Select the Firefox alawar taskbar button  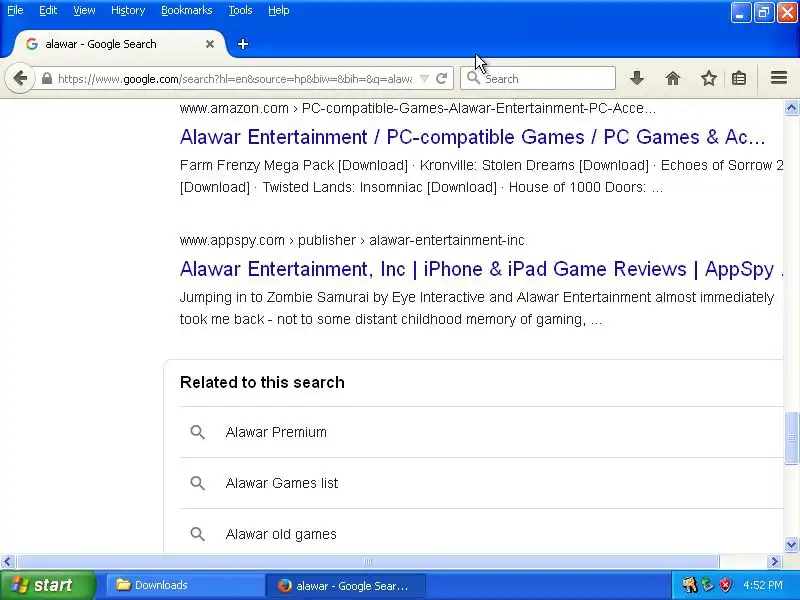coord(345,586)
